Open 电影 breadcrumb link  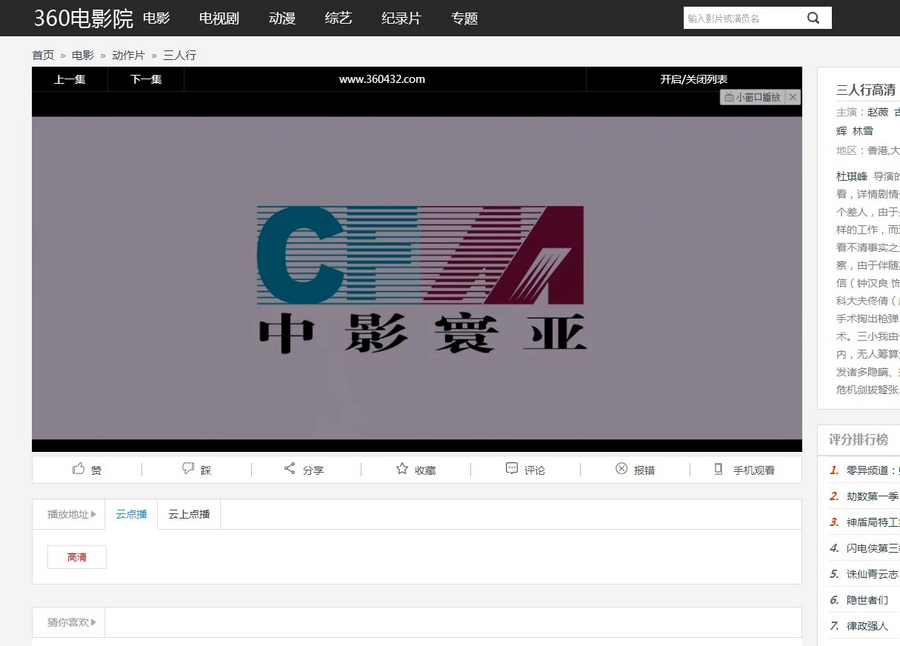click(x=83, y=55)
